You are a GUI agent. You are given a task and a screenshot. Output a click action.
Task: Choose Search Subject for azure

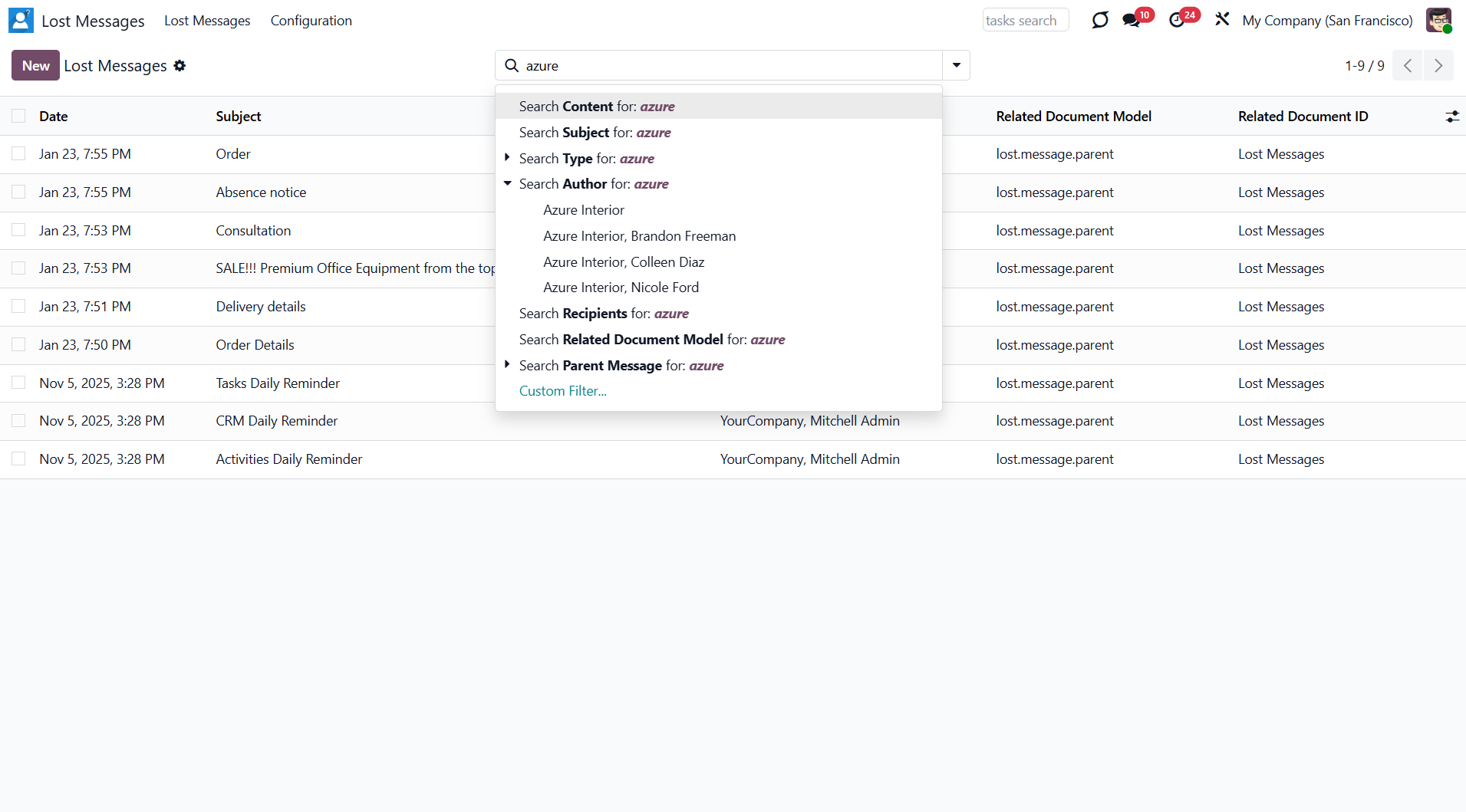pos(595,133)
